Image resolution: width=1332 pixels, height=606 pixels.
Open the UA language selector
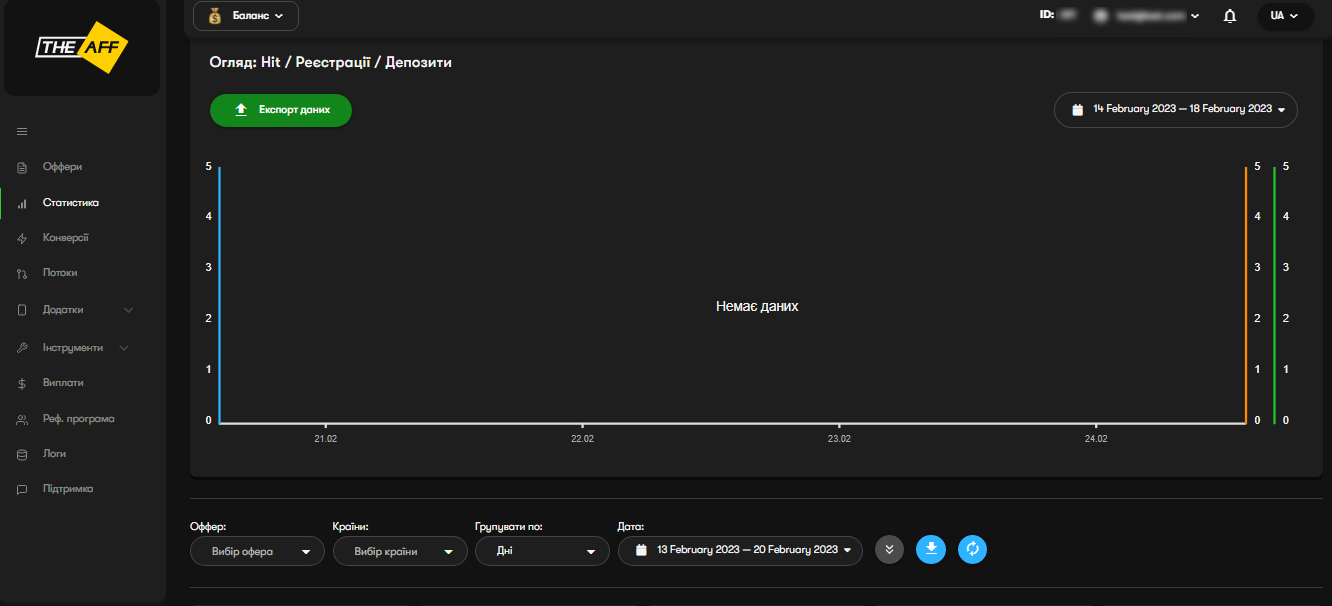tap(1284, 16)
